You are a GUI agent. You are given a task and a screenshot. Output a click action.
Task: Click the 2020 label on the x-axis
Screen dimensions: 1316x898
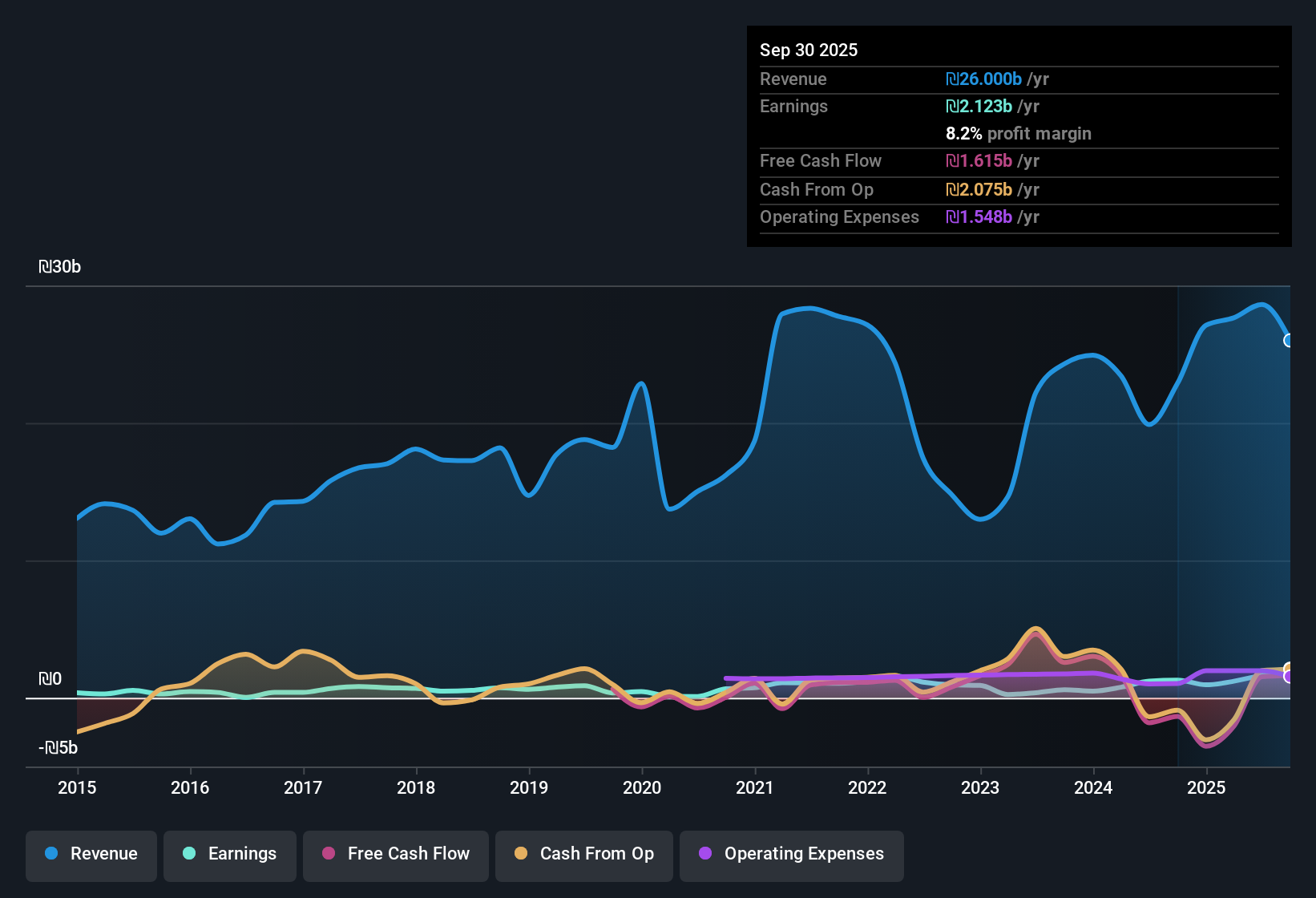pos(642,787)
